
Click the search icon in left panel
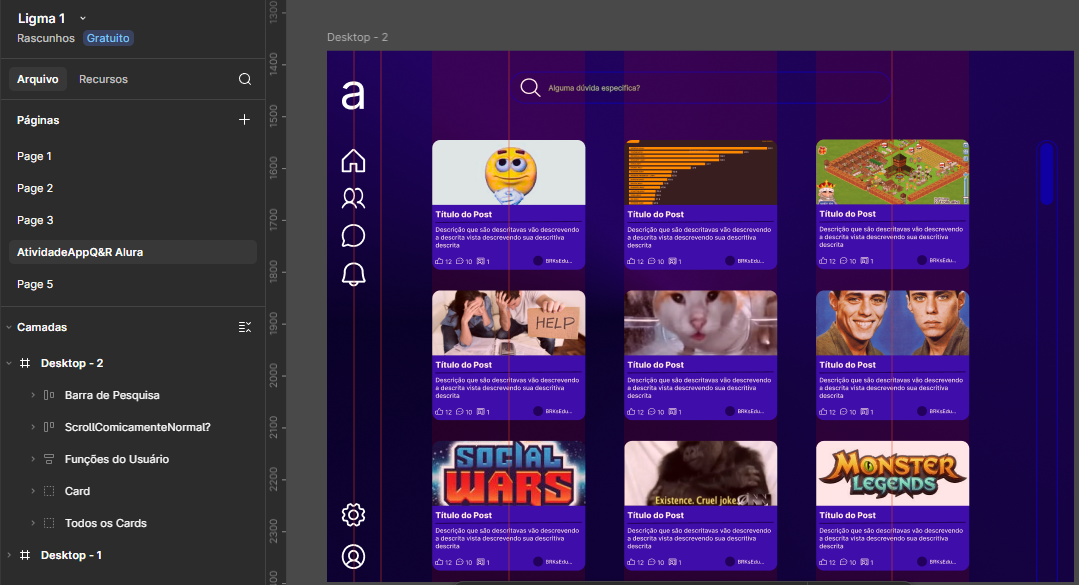[x=245, y=79]
